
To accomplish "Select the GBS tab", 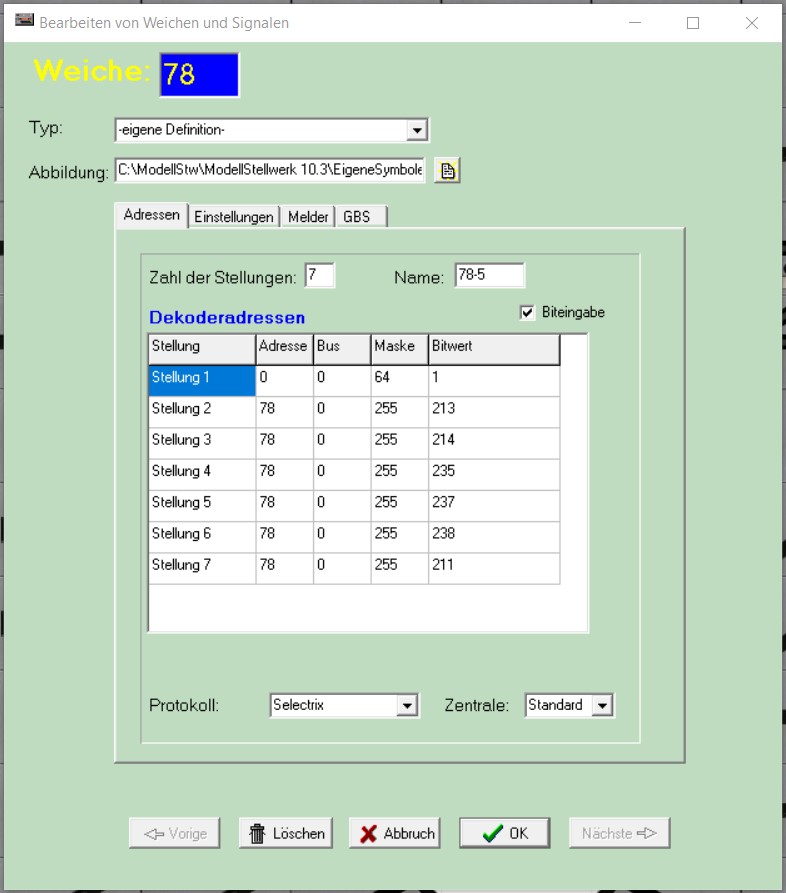I will pyautogui.click(x=357, y=217).
